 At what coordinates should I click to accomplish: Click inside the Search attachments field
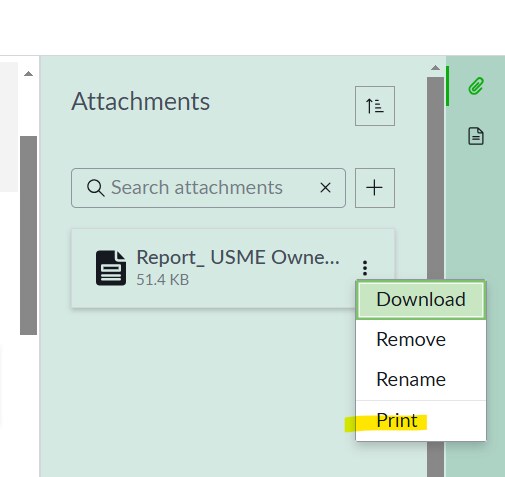coord(208,188)
